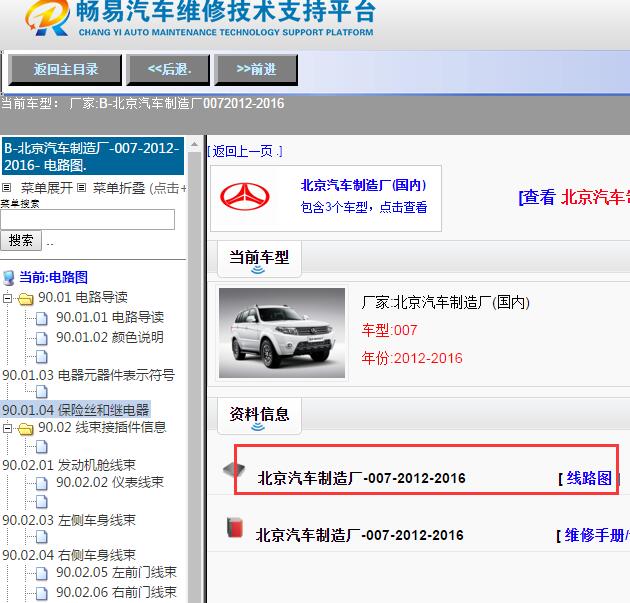Click the page icon beside 90.02.06 右前门线束
630x603 pixels.
click(41, 593)
